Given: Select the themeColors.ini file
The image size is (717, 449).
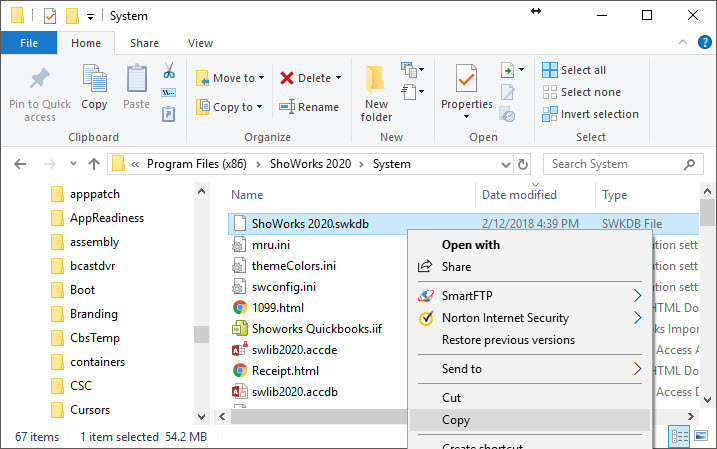Looking at the screenshot, I should tap(294, 266).
